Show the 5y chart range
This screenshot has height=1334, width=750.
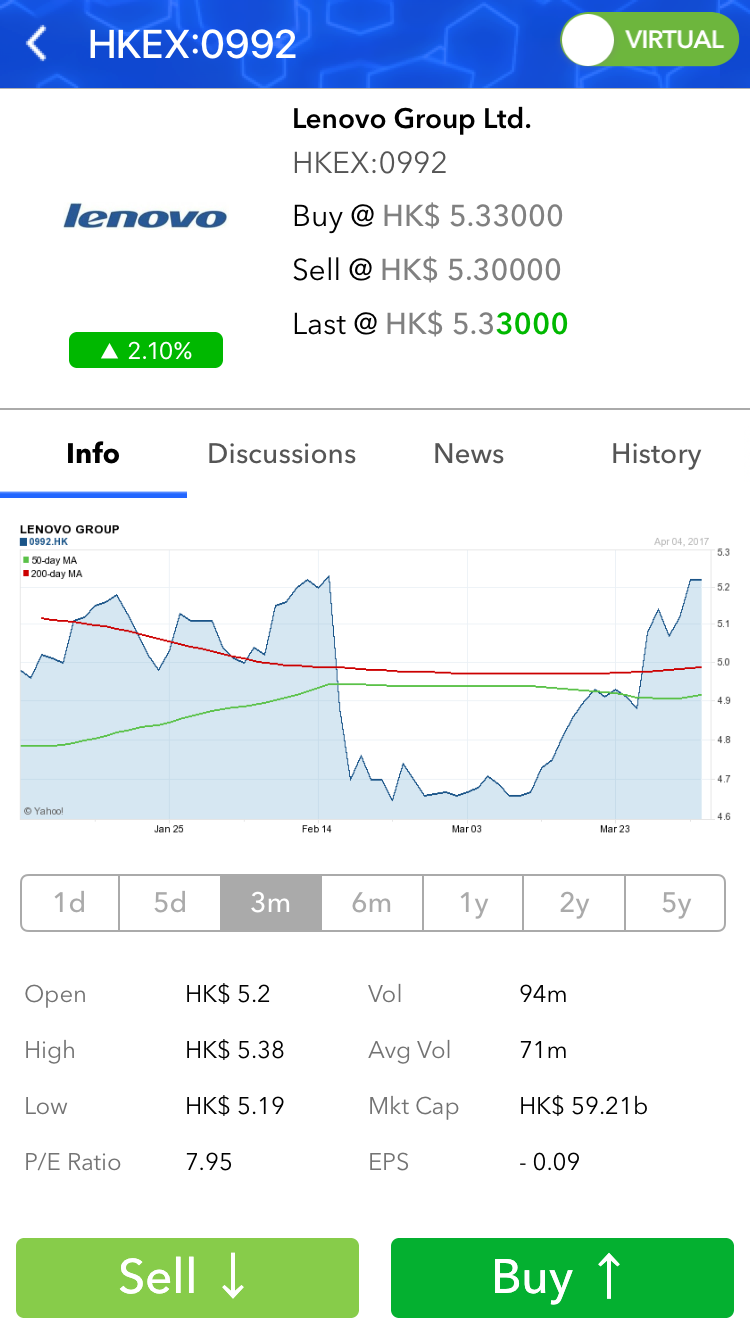(675, 903)
